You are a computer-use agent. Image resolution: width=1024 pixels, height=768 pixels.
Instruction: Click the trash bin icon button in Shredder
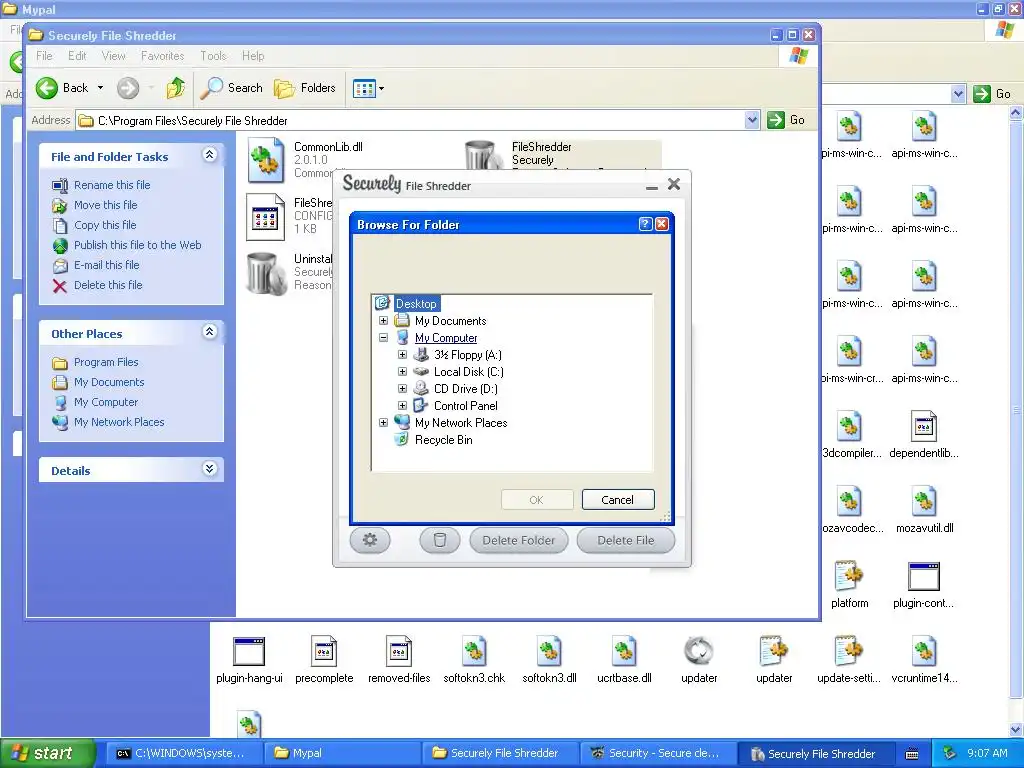coord(440,540)
